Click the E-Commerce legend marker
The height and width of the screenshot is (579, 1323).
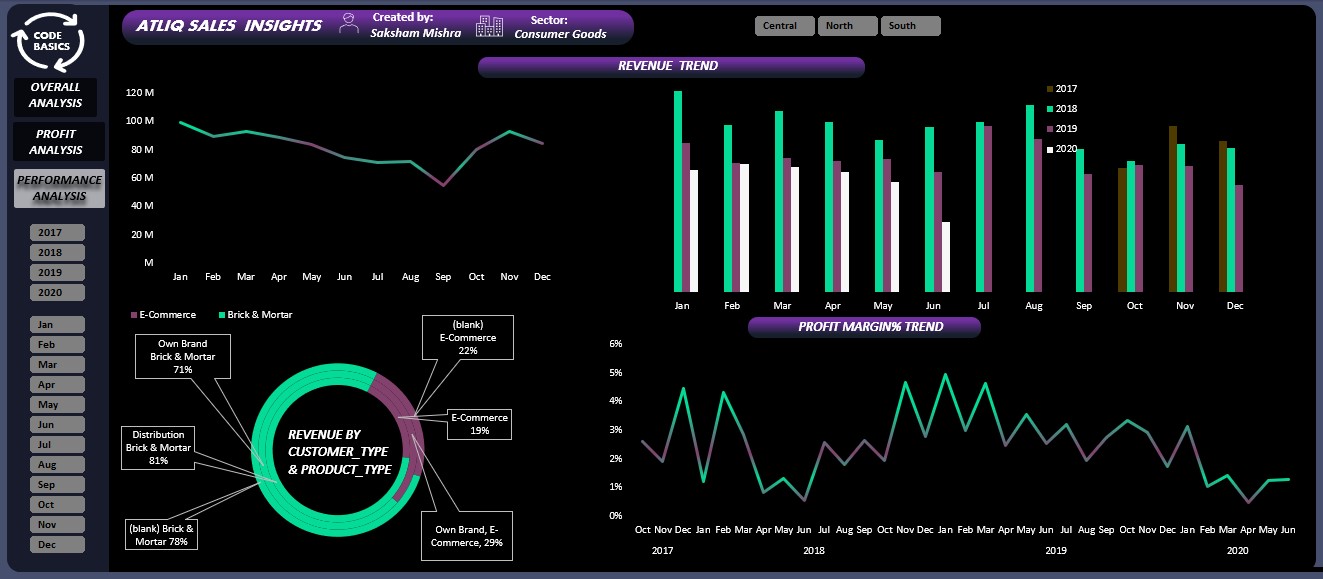pos(133,315)
